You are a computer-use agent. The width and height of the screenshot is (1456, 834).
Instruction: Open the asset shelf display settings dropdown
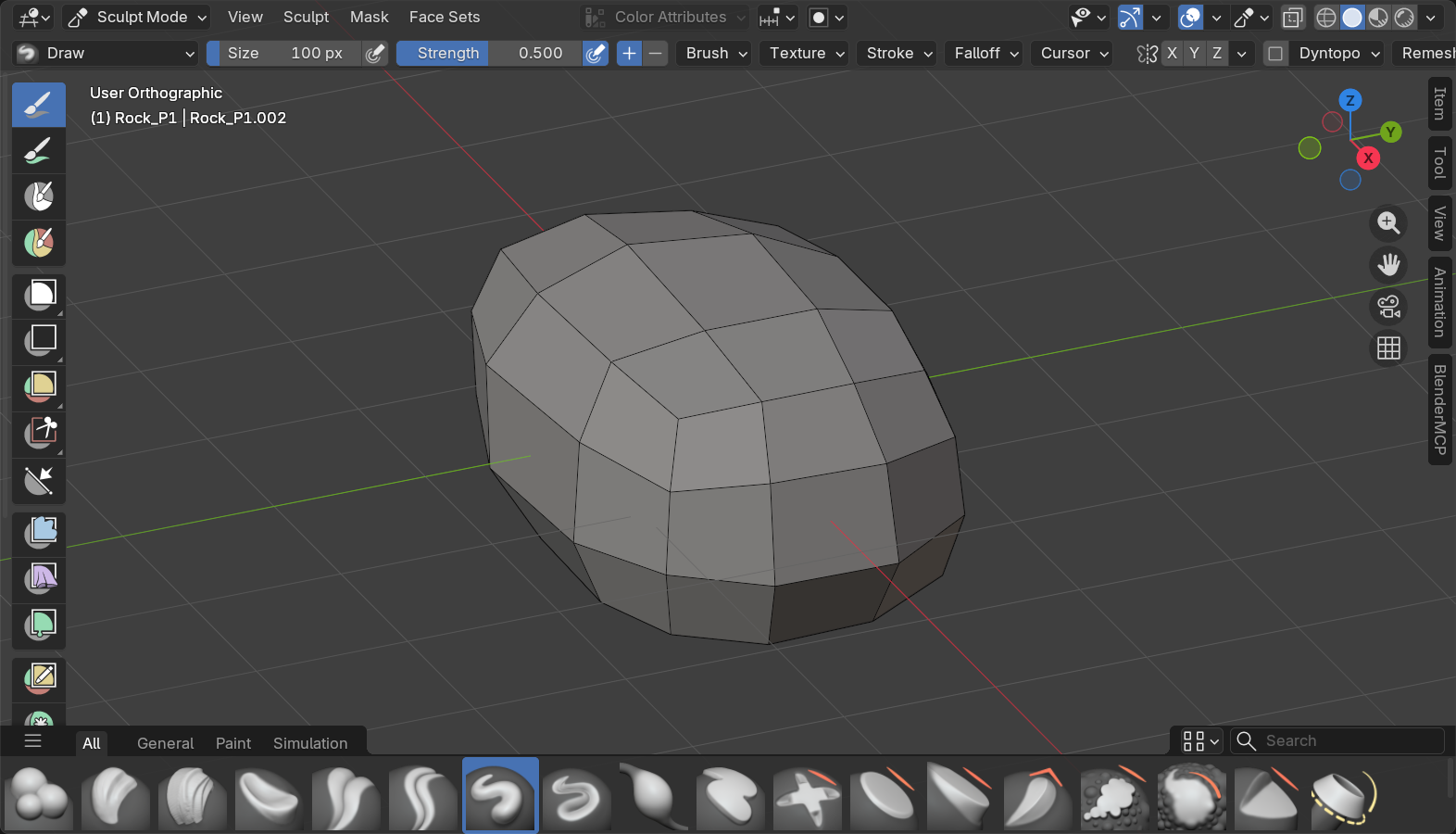[1201, 741]
